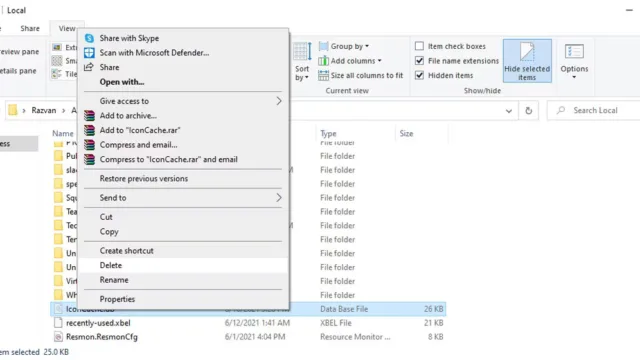Click the search magnifier icon

[x=561, y=110]
